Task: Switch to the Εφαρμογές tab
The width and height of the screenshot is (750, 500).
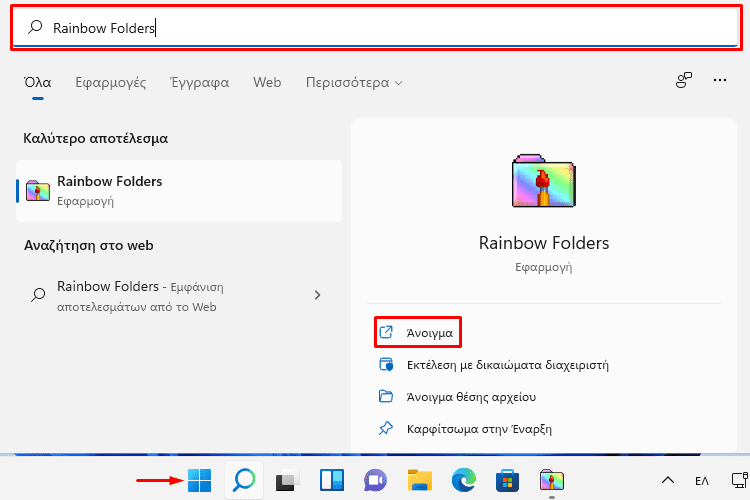Action: [110, 82]
